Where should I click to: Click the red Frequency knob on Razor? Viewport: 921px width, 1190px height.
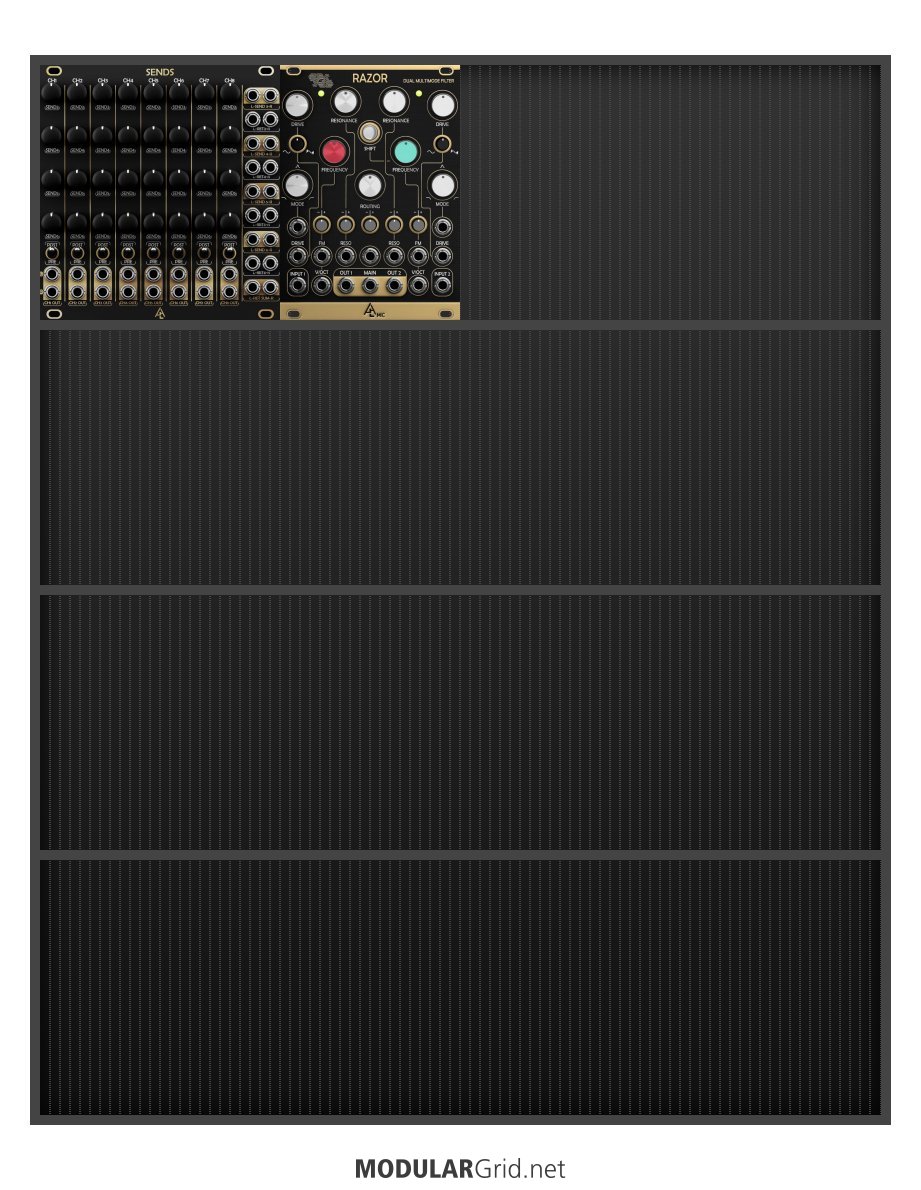coord(334,151)
